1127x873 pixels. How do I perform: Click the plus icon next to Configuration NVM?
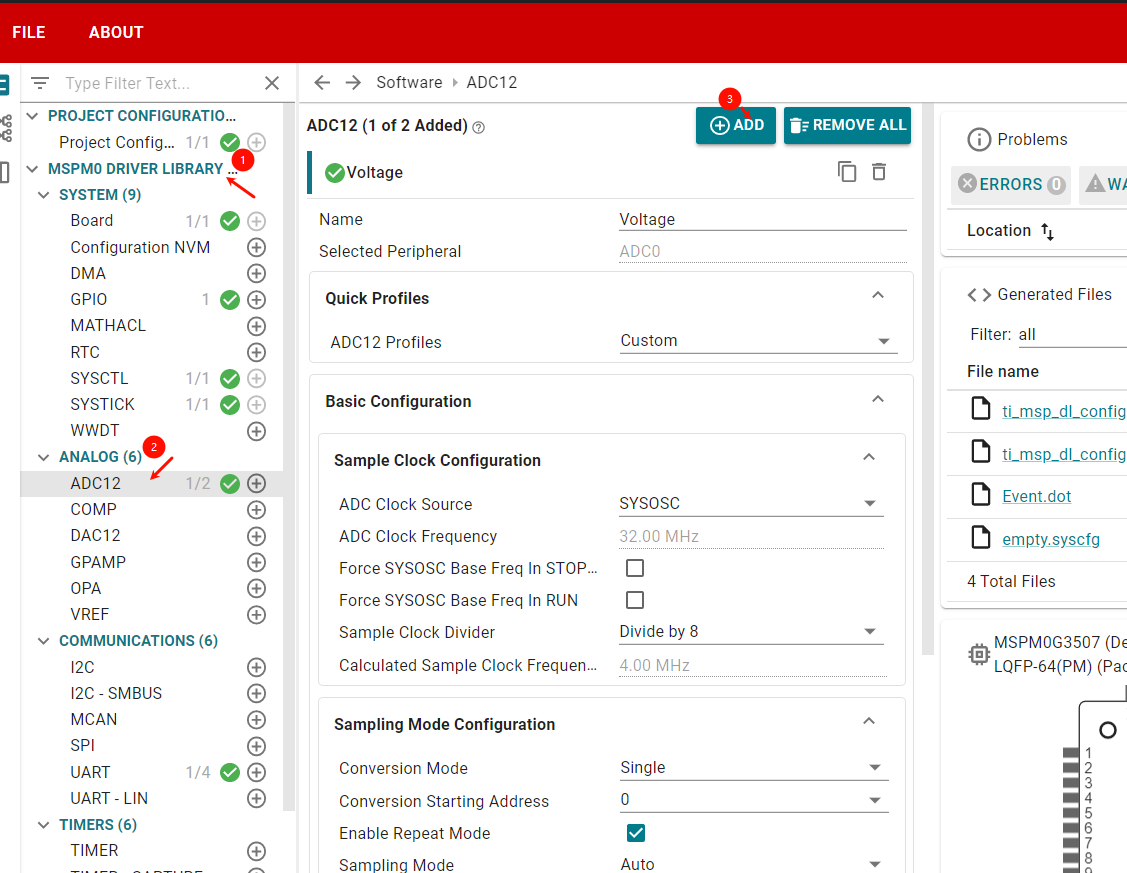(x=257, y=247)
